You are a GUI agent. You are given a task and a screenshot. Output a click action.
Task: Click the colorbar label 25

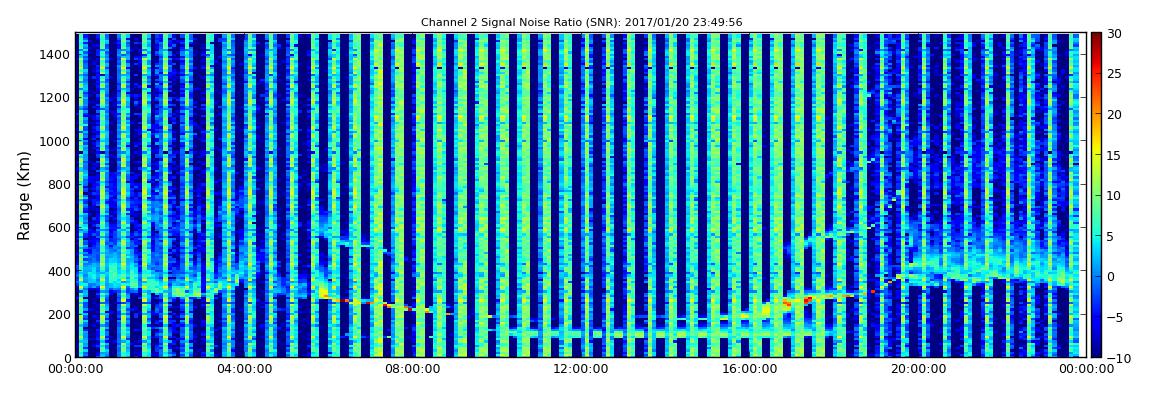tap(1115, 74)
